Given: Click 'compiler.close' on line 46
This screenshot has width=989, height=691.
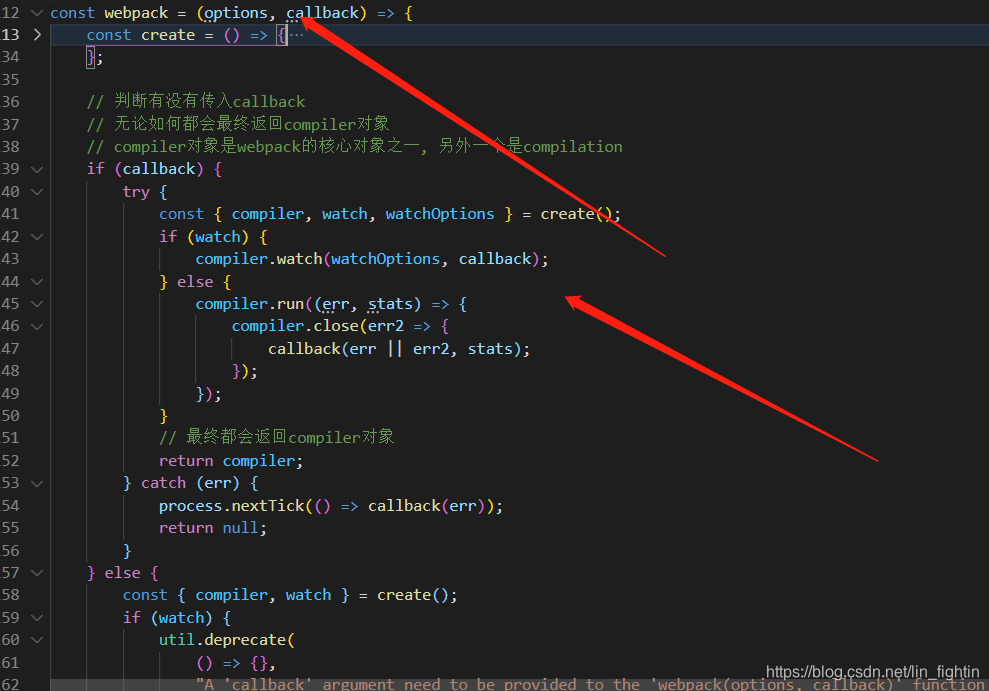Looking at the screenshot, I should [x=295, y=326].
